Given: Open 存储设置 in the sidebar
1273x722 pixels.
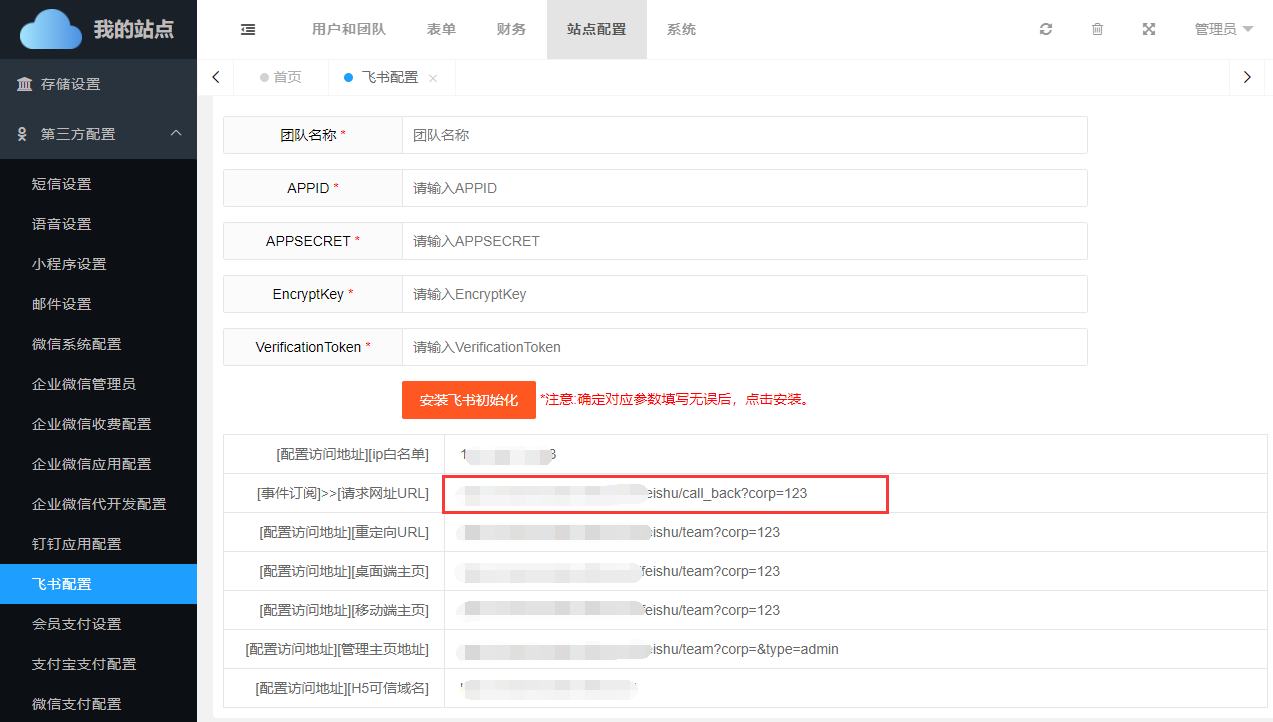Looking at the screenshot, I should pos(70,84).
